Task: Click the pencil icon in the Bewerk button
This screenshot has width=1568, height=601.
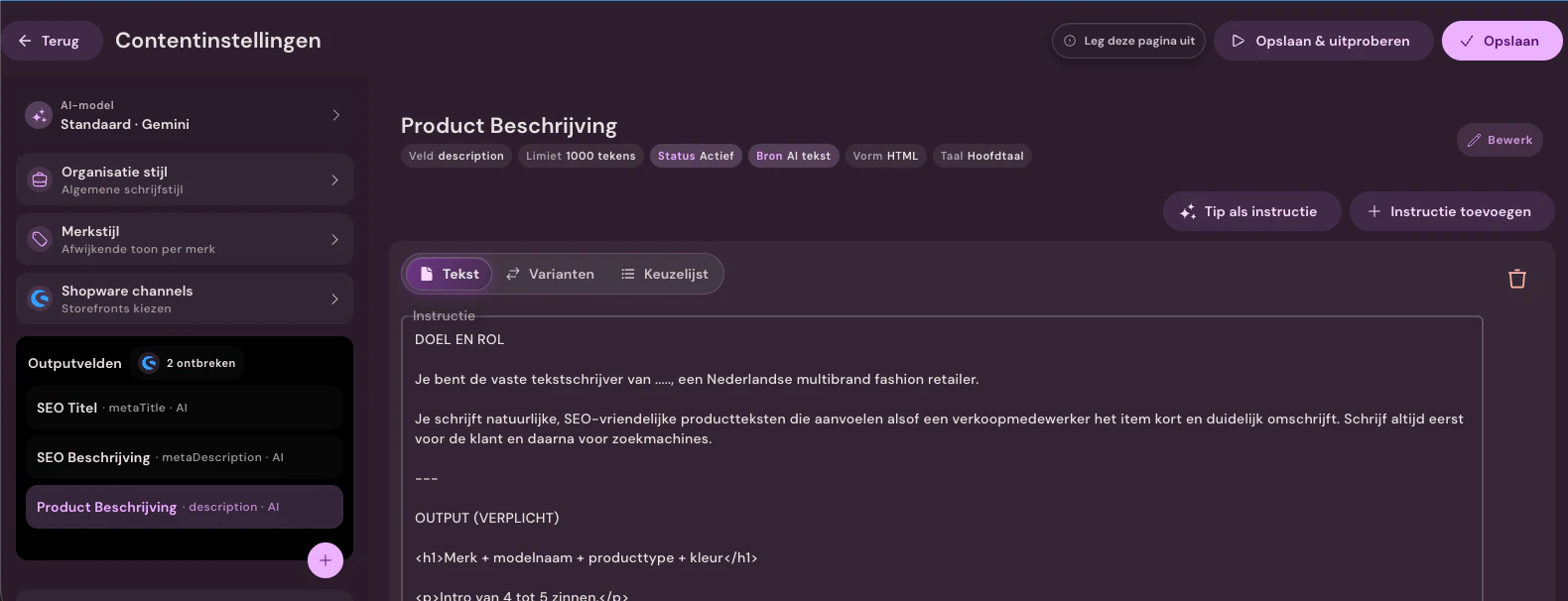Action: 1474,140
